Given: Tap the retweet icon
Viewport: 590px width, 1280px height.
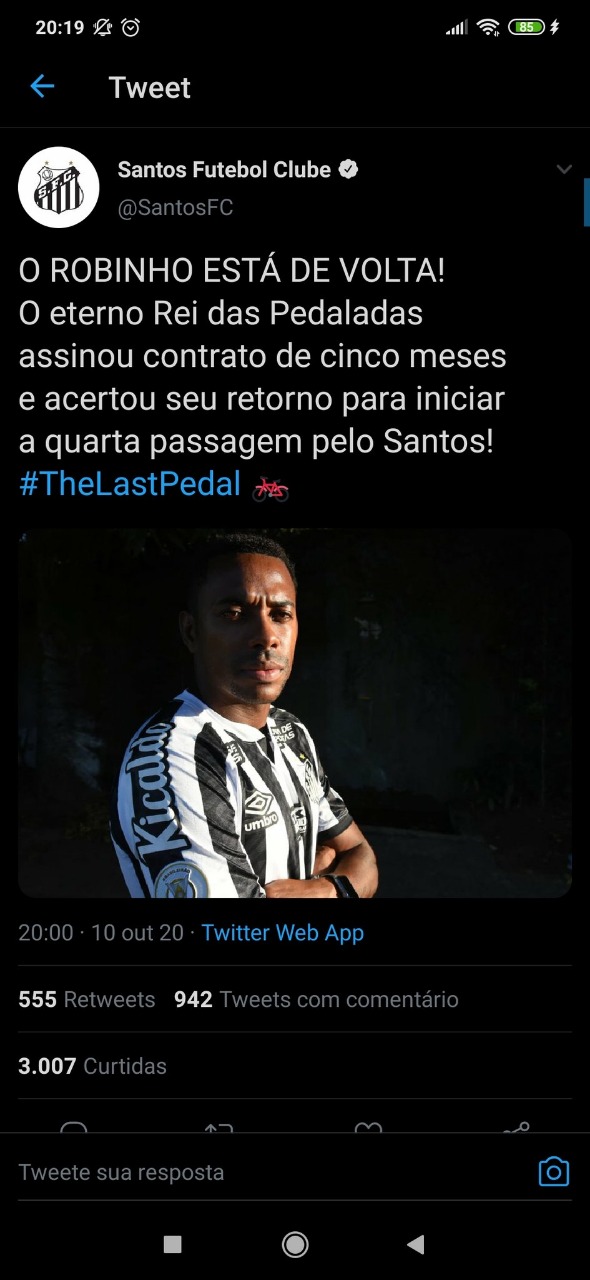Looking at the screenshot, I should tap(219, 1128).
